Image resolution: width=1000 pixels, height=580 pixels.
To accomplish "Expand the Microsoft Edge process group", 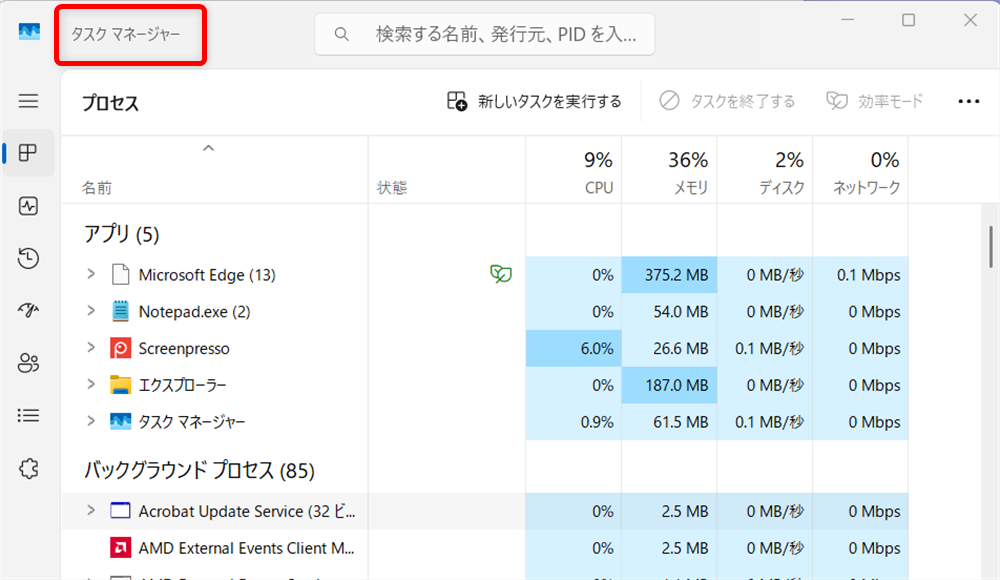I will tap(89, 274).
